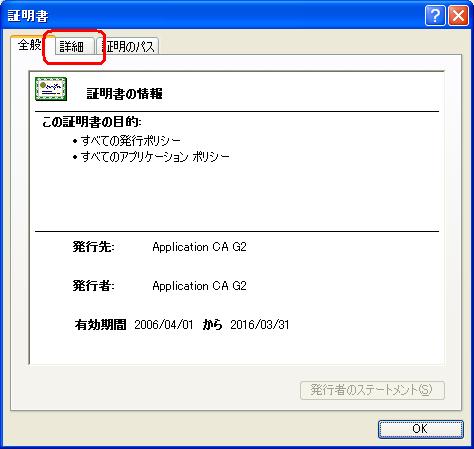Select the 全般 tab

[30, 45]
